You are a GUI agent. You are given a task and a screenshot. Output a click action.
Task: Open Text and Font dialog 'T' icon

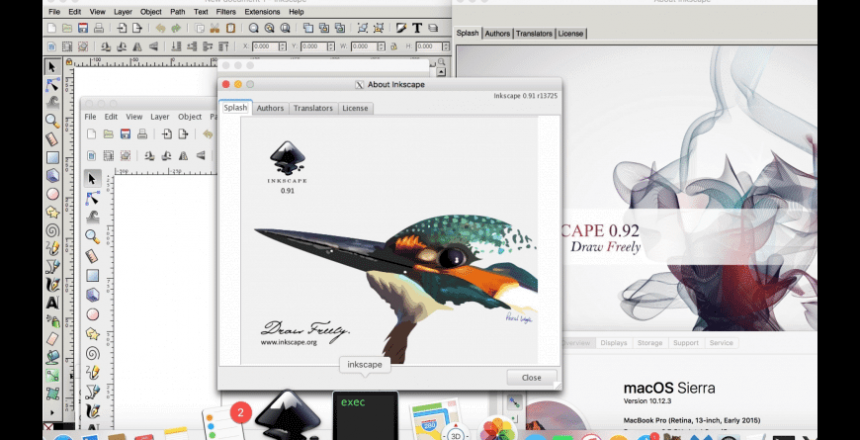tap(417, 28)
